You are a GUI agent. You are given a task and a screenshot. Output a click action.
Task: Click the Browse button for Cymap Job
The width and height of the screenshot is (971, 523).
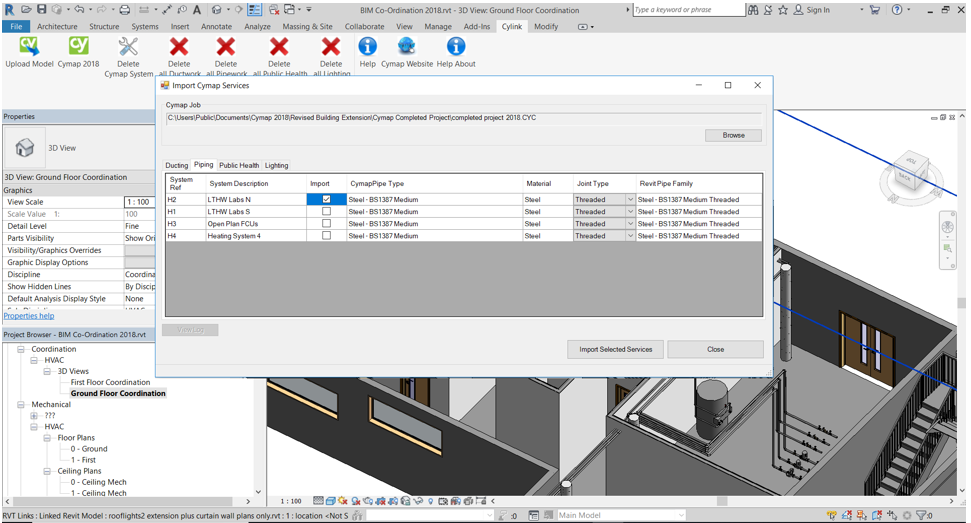pos(733,135)
